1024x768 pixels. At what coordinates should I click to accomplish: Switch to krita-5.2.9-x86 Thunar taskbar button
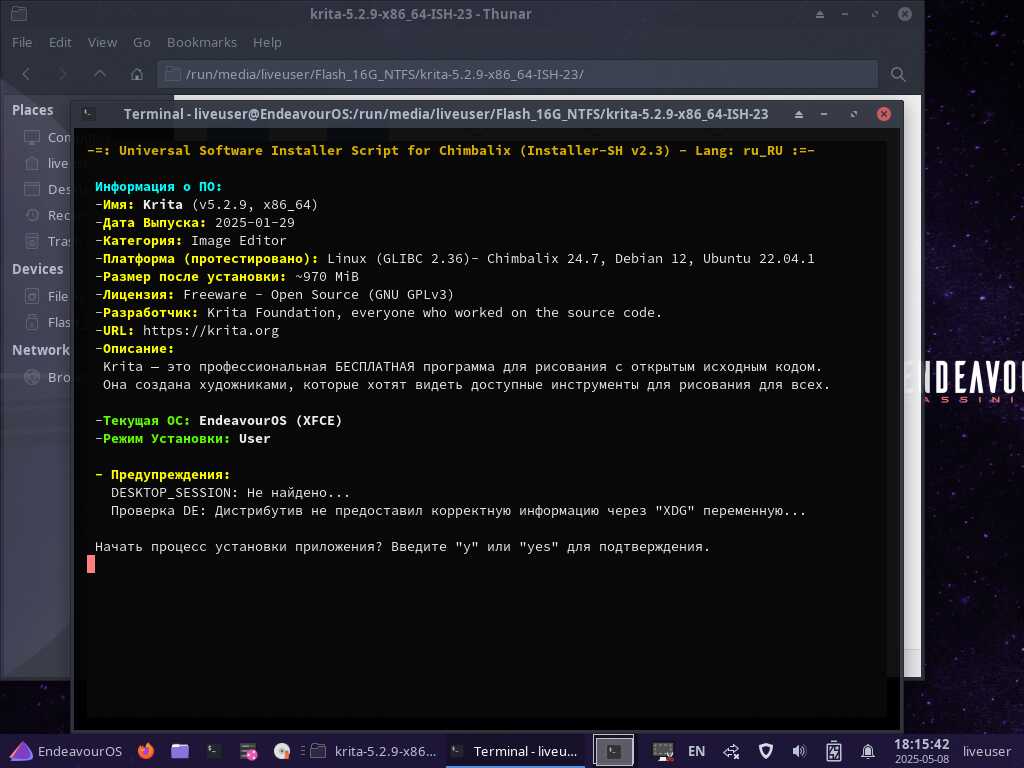pos(374,752)
